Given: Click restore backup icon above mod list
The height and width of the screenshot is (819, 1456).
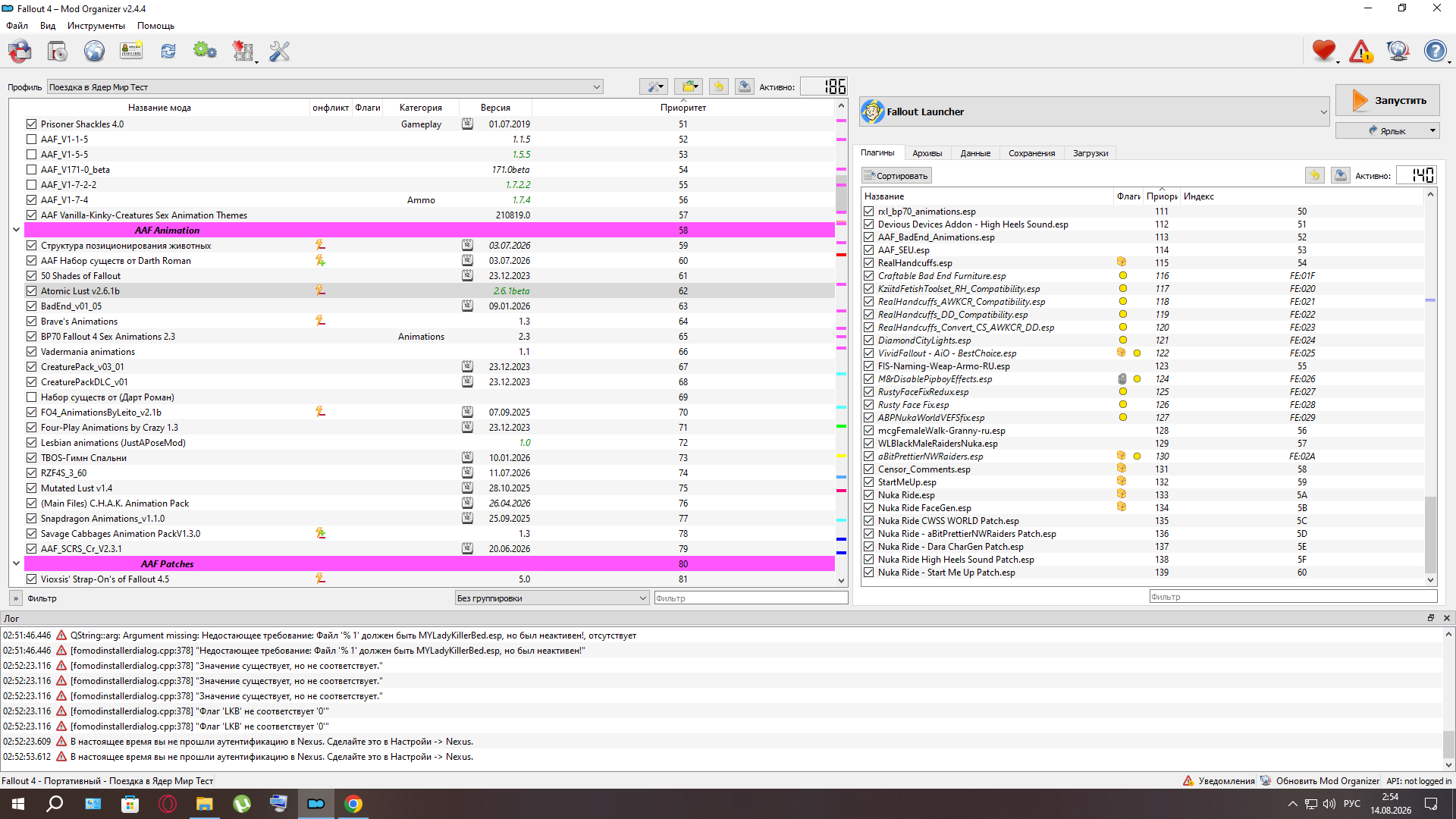Looking at the screenshot, I should (719, 86).
